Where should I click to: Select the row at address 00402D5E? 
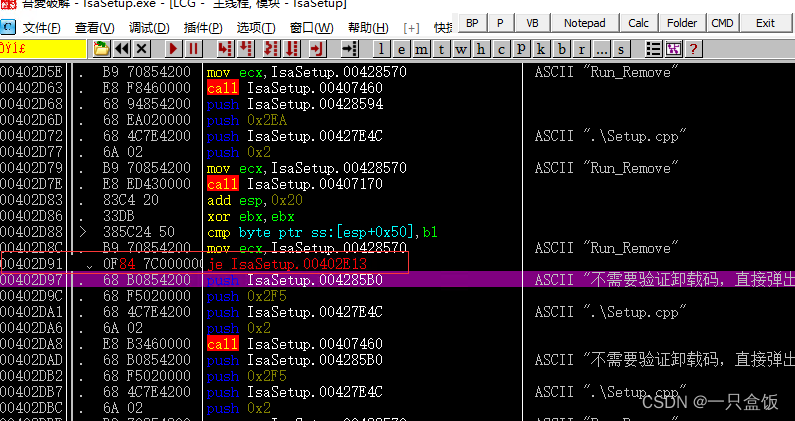coord(398,72)
